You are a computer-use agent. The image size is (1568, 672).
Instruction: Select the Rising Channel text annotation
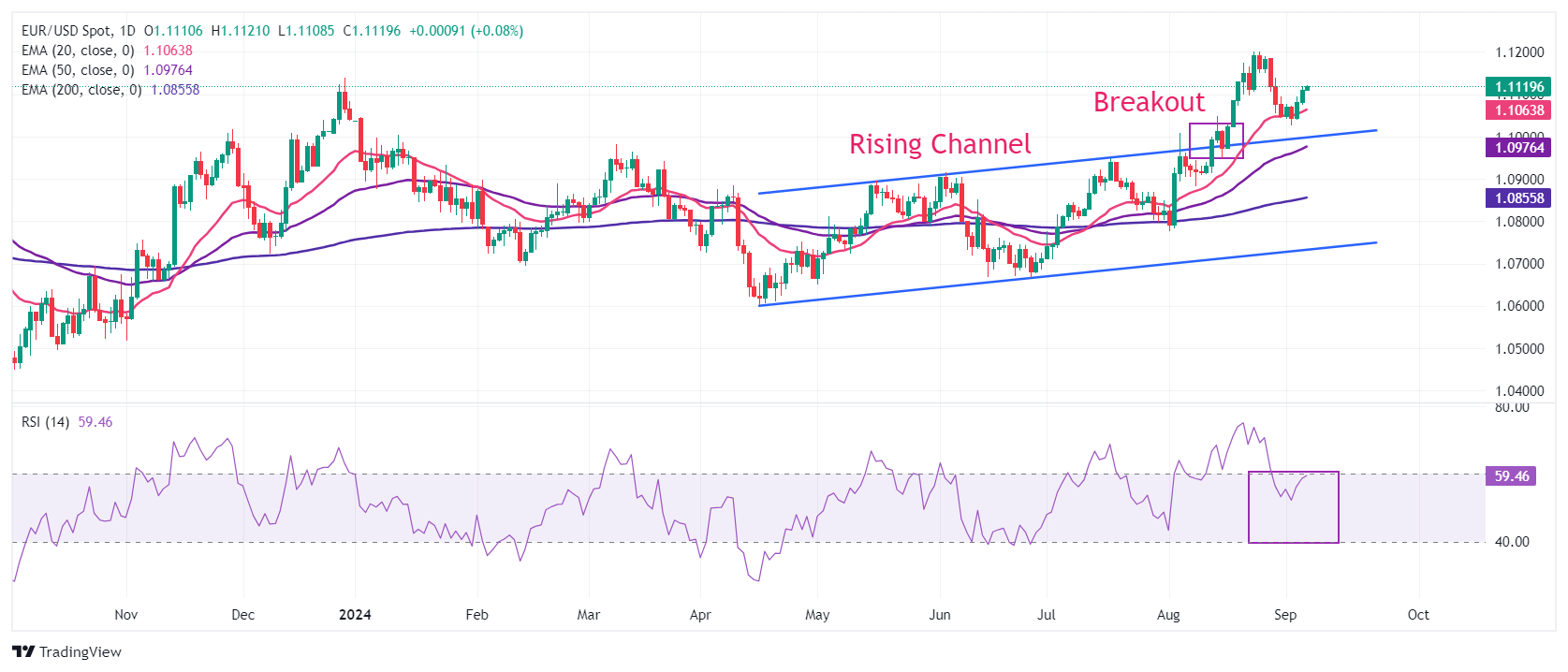940,144
